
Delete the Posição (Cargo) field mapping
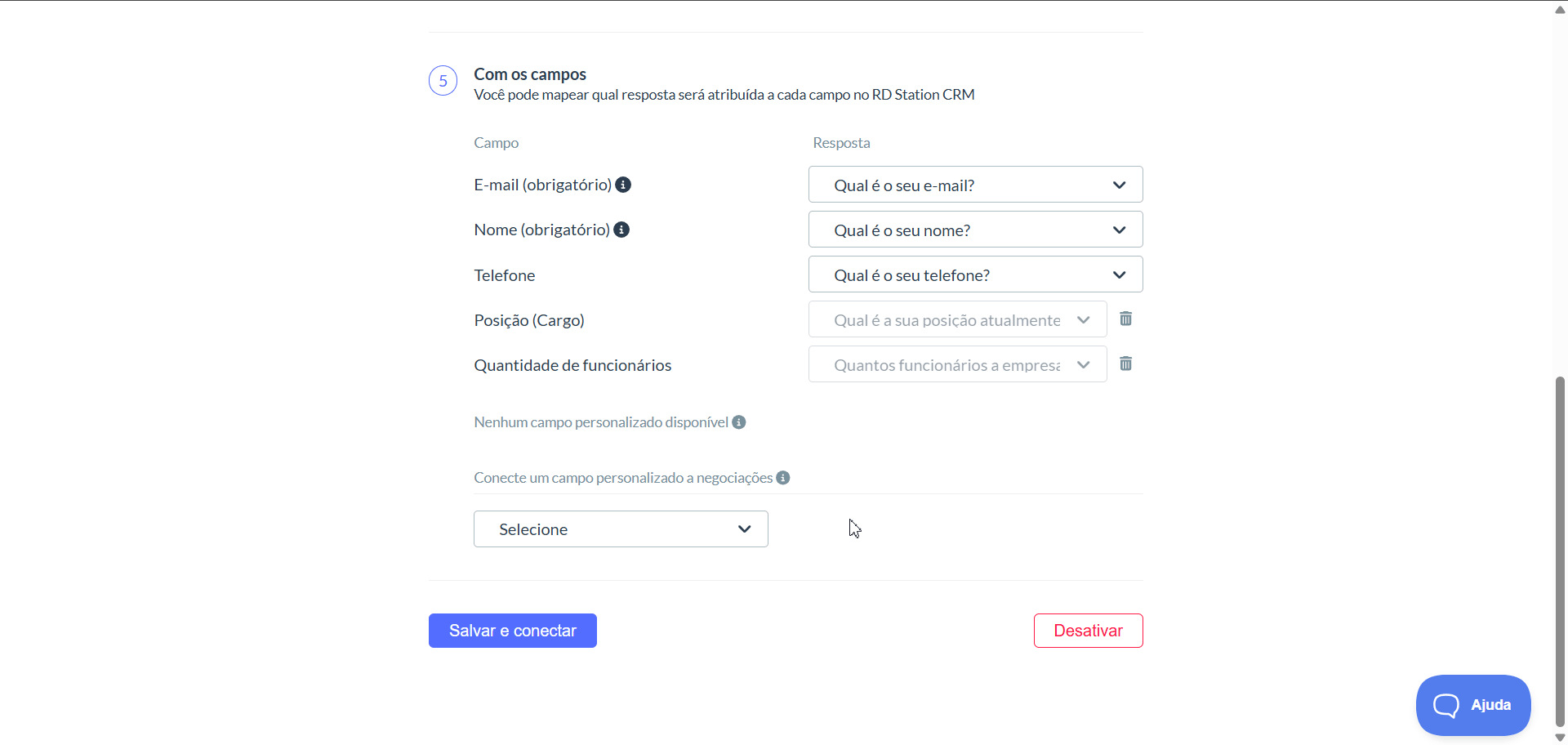[x=1125, y=319]
